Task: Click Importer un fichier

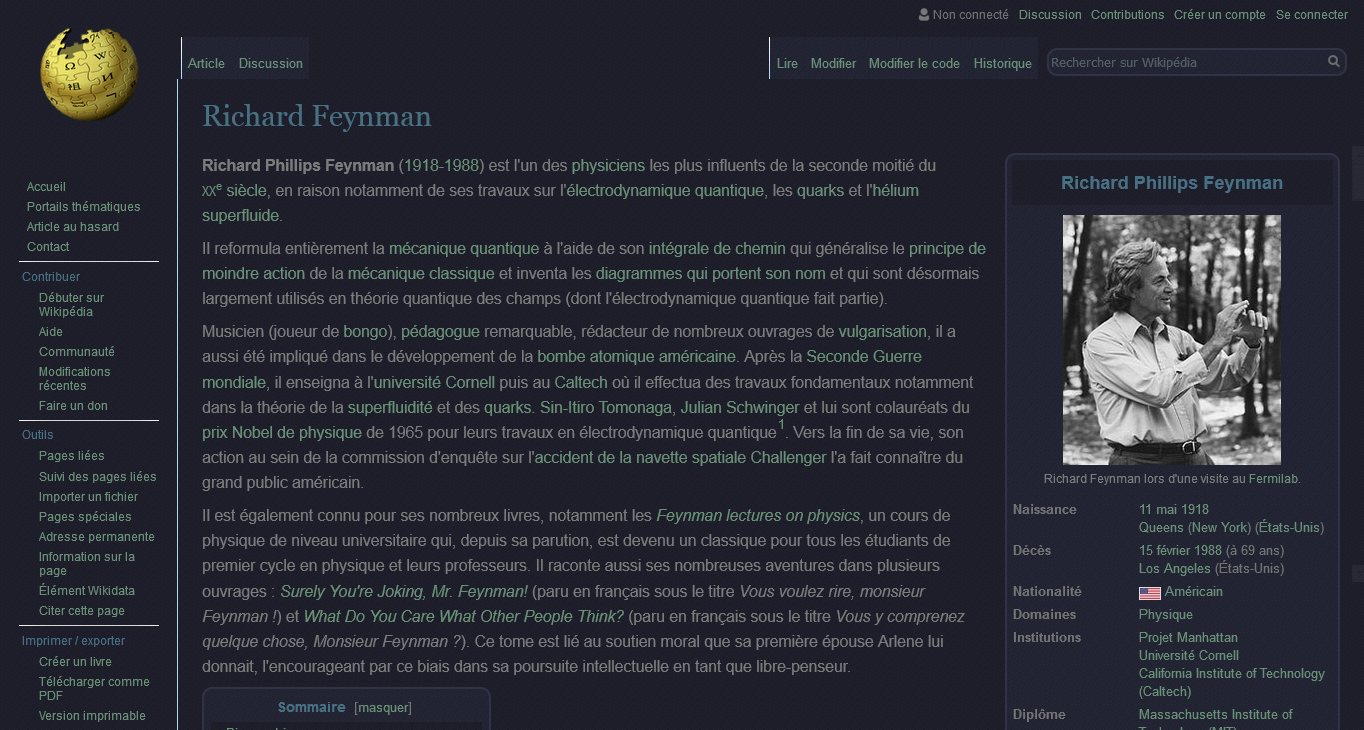Action: tap(88, 497)
